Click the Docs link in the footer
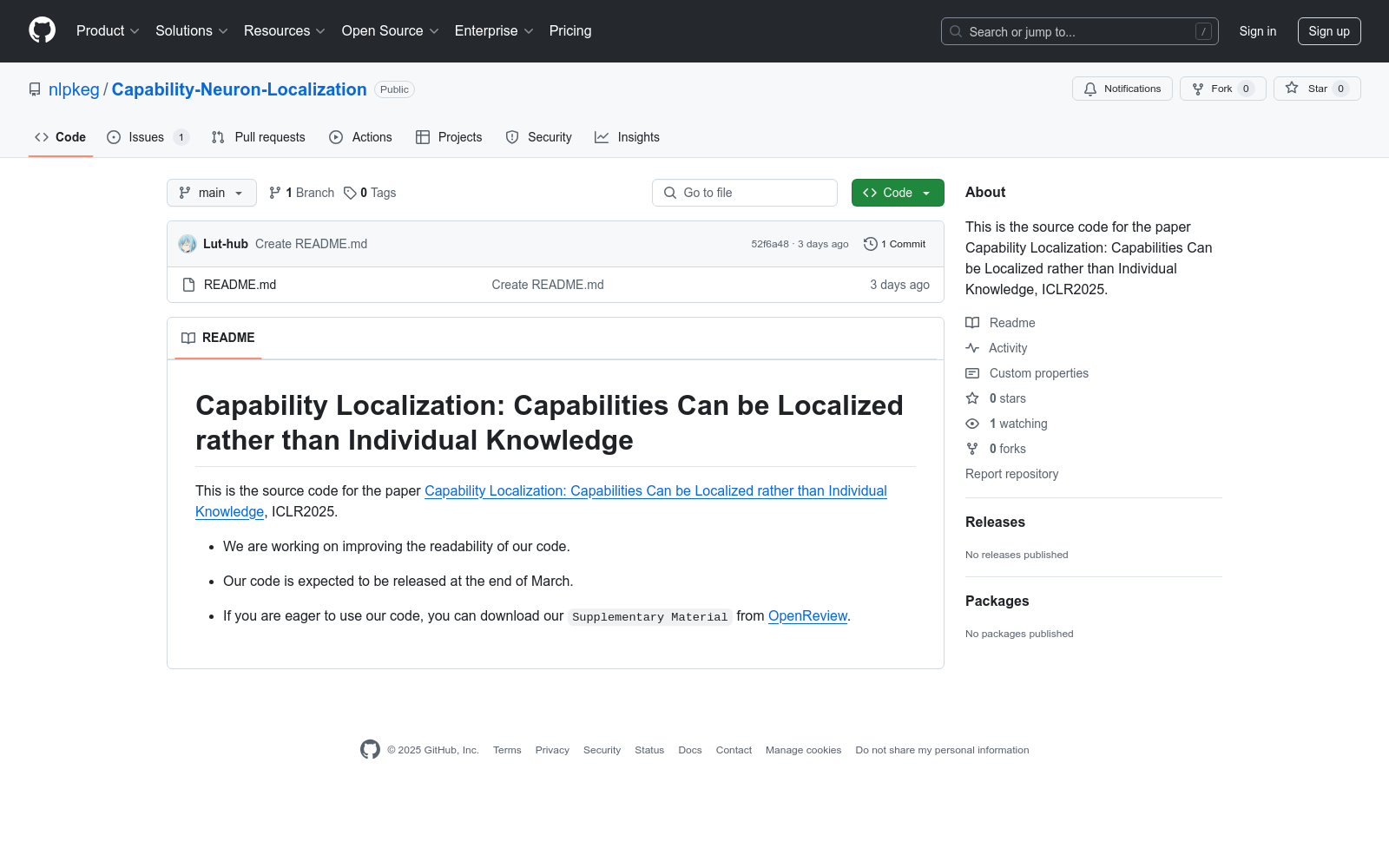The height and width of the screenshot is (868, 1389). pos(690,750)
